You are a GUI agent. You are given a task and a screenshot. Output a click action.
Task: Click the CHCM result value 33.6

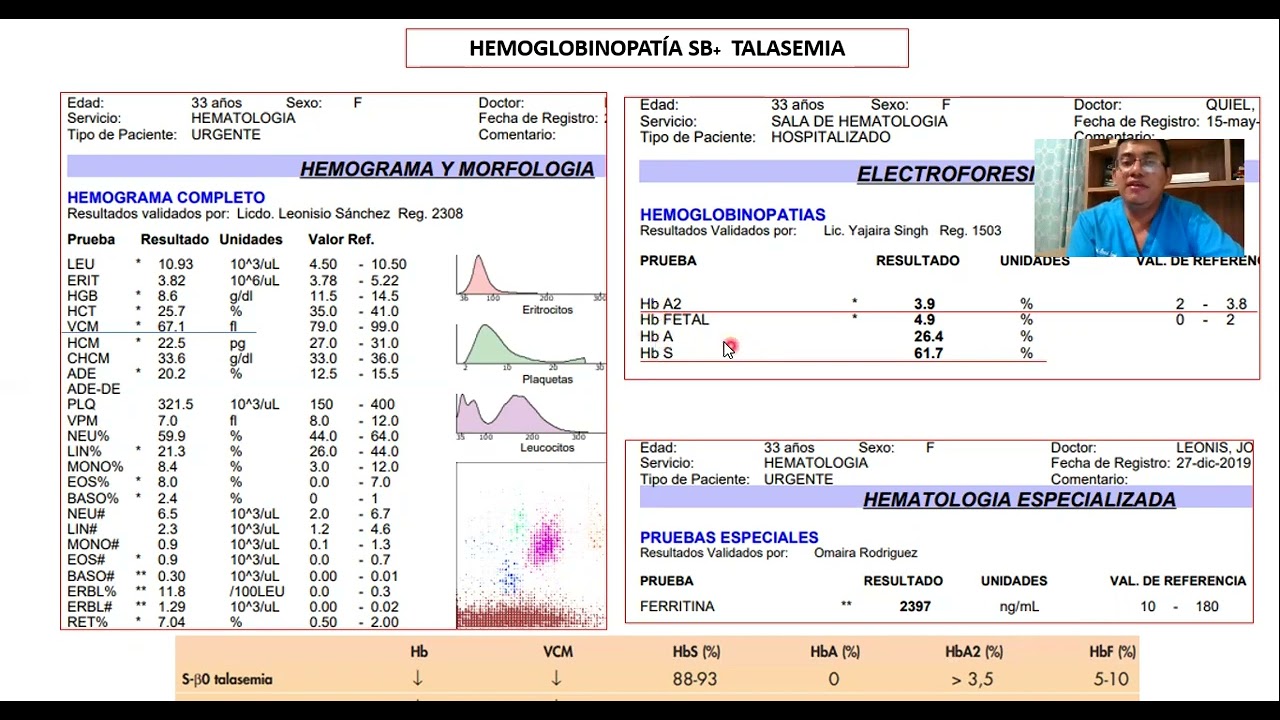point(171,358)
